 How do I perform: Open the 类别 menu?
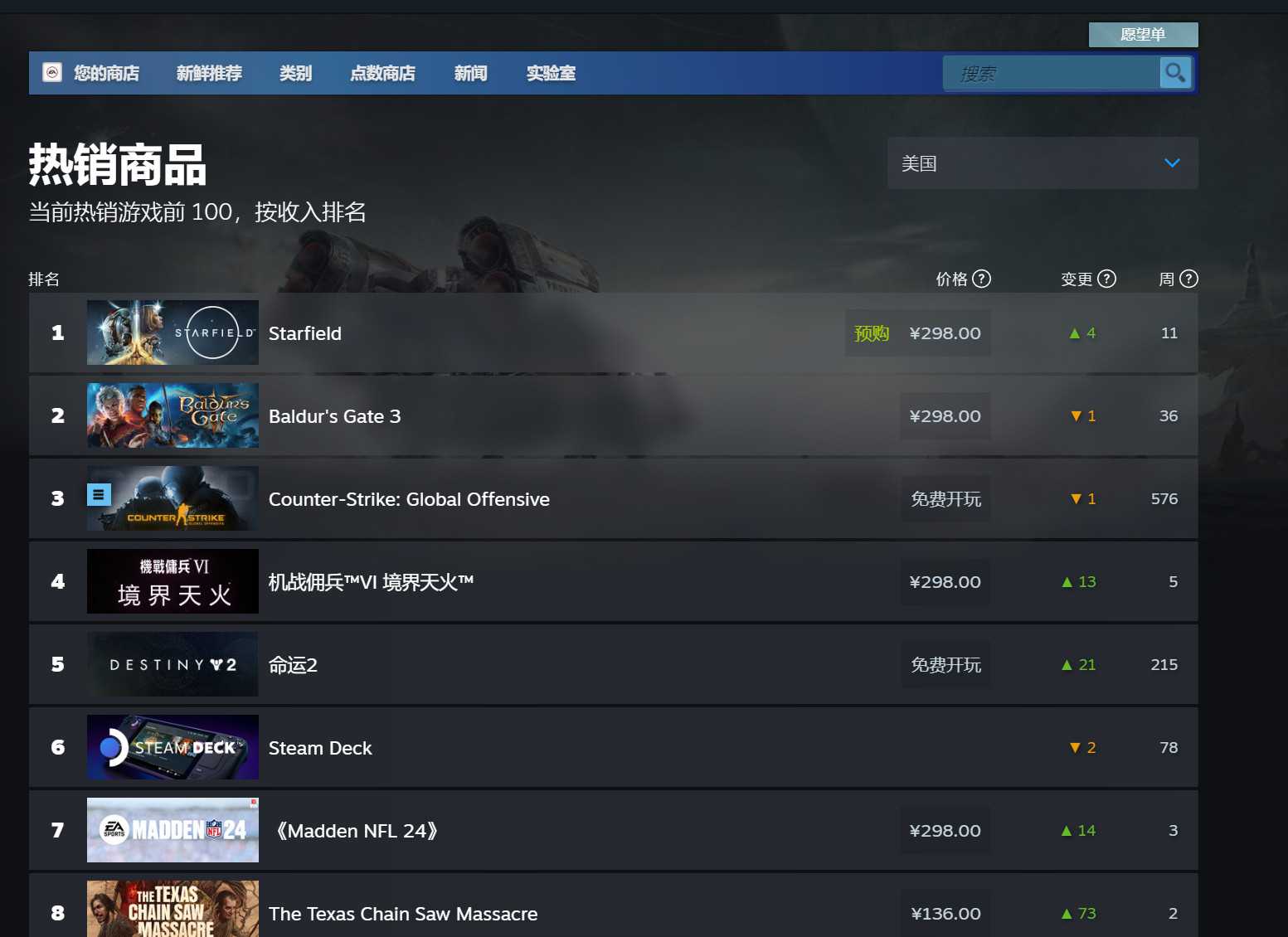(296, 73)
